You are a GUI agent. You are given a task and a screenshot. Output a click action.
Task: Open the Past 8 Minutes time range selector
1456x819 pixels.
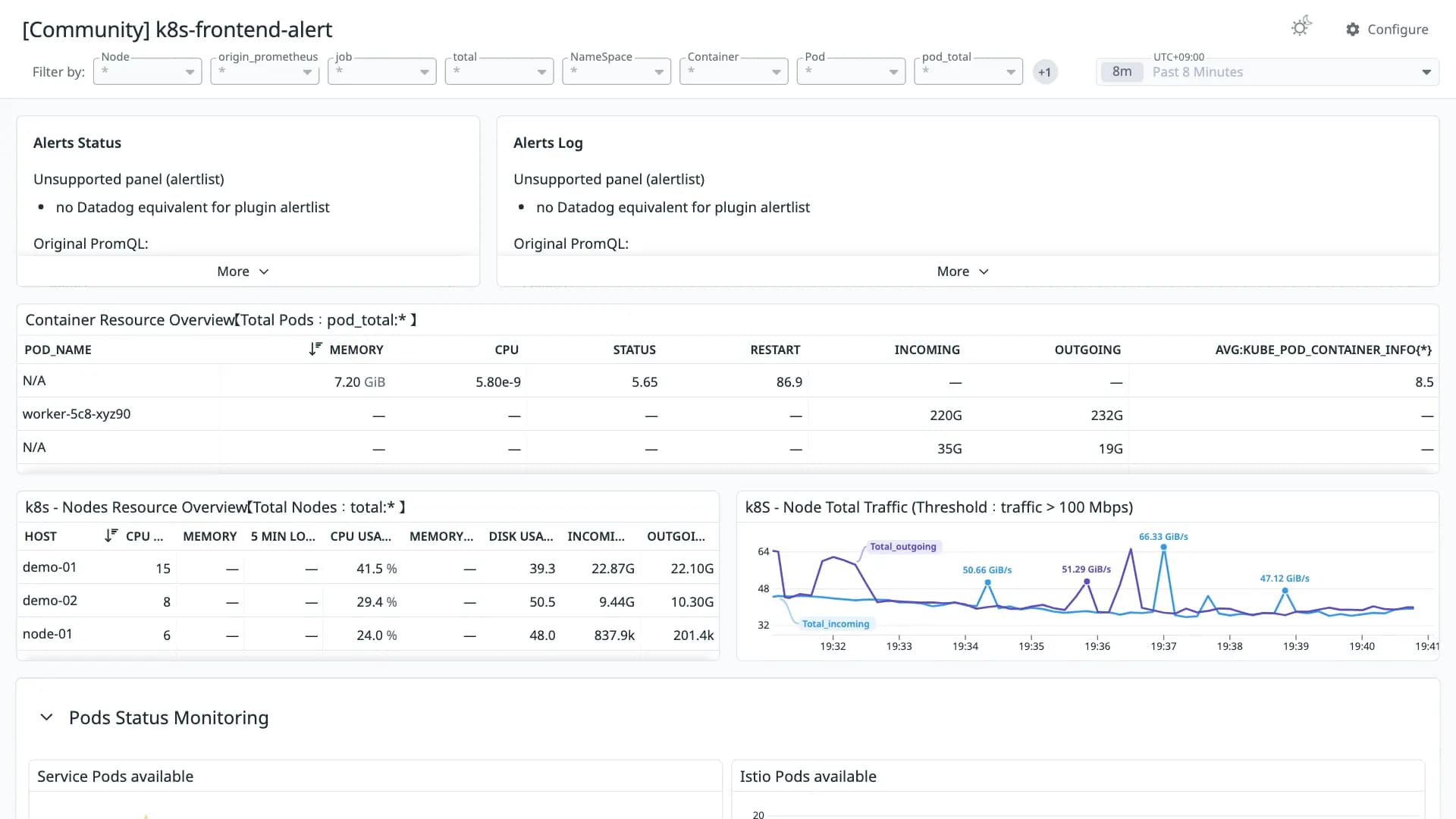1267,72
